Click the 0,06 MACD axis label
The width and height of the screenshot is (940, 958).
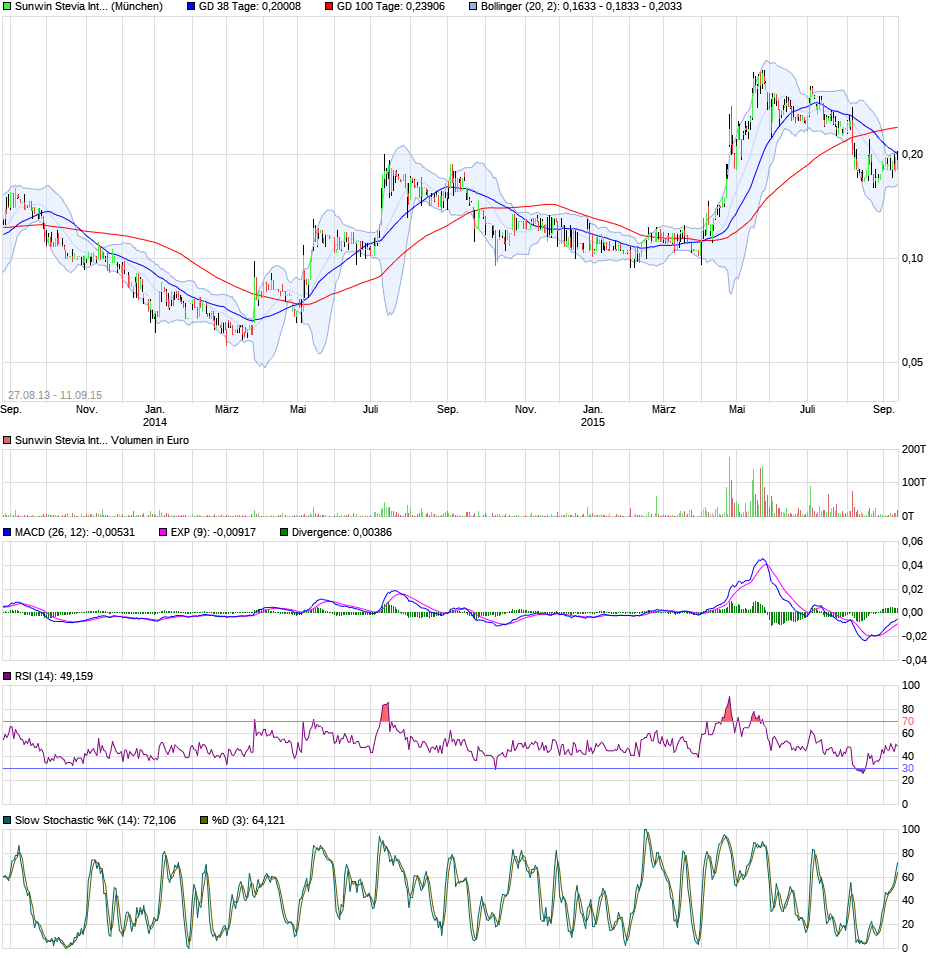coord(913,541)
